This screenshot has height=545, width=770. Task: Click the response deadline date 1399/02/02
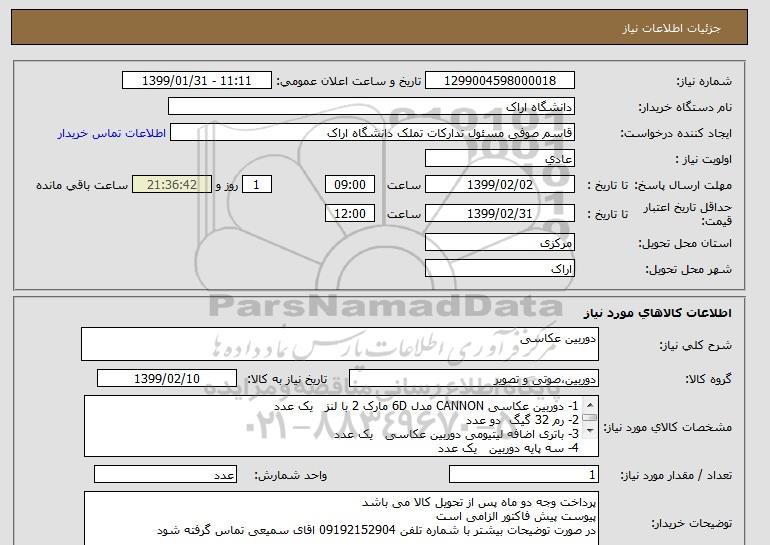pyautogui.click(x=499, y=185)
